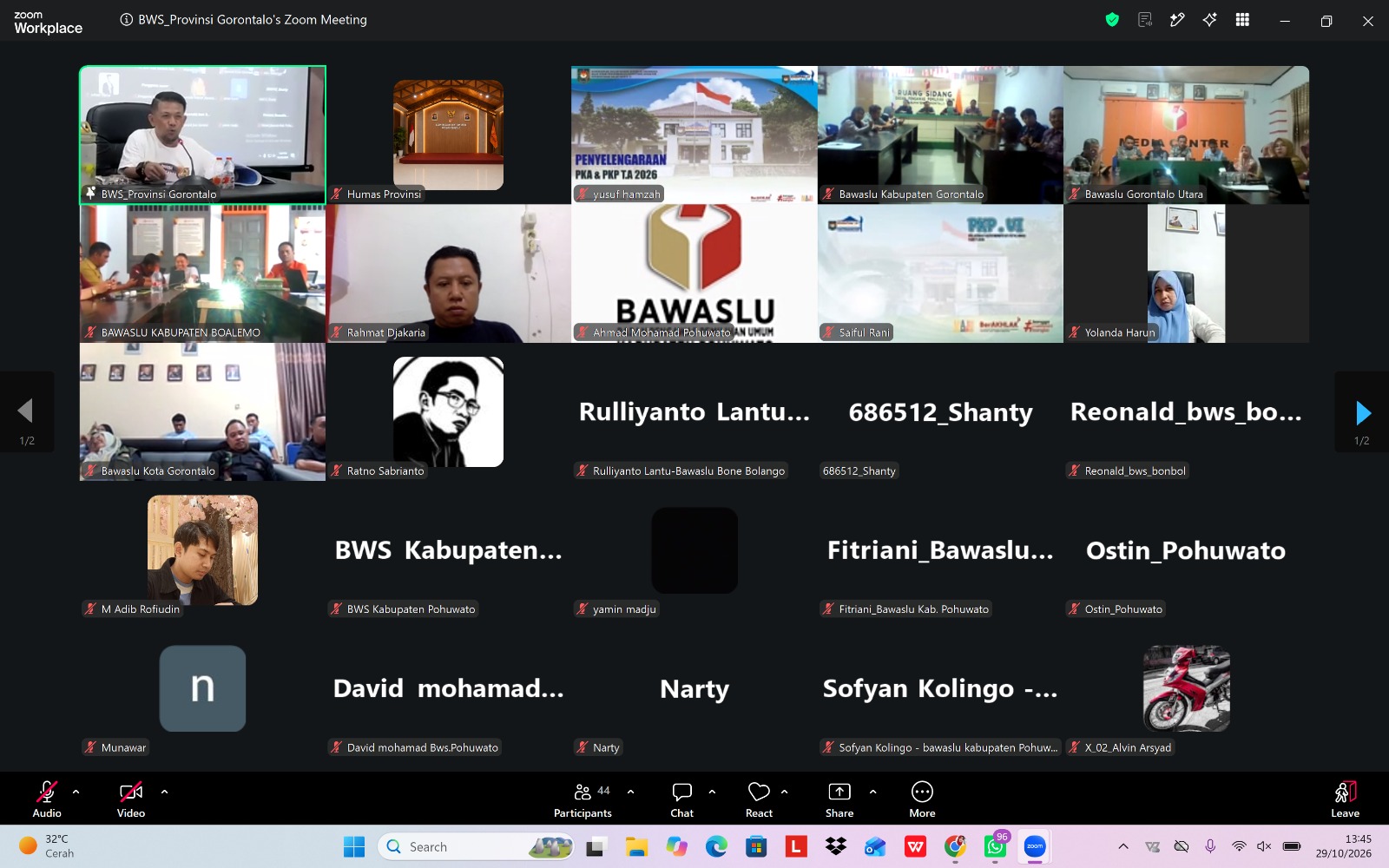
Task: Select Yolanda Harun's video tile
Action: coord(1187,273)
